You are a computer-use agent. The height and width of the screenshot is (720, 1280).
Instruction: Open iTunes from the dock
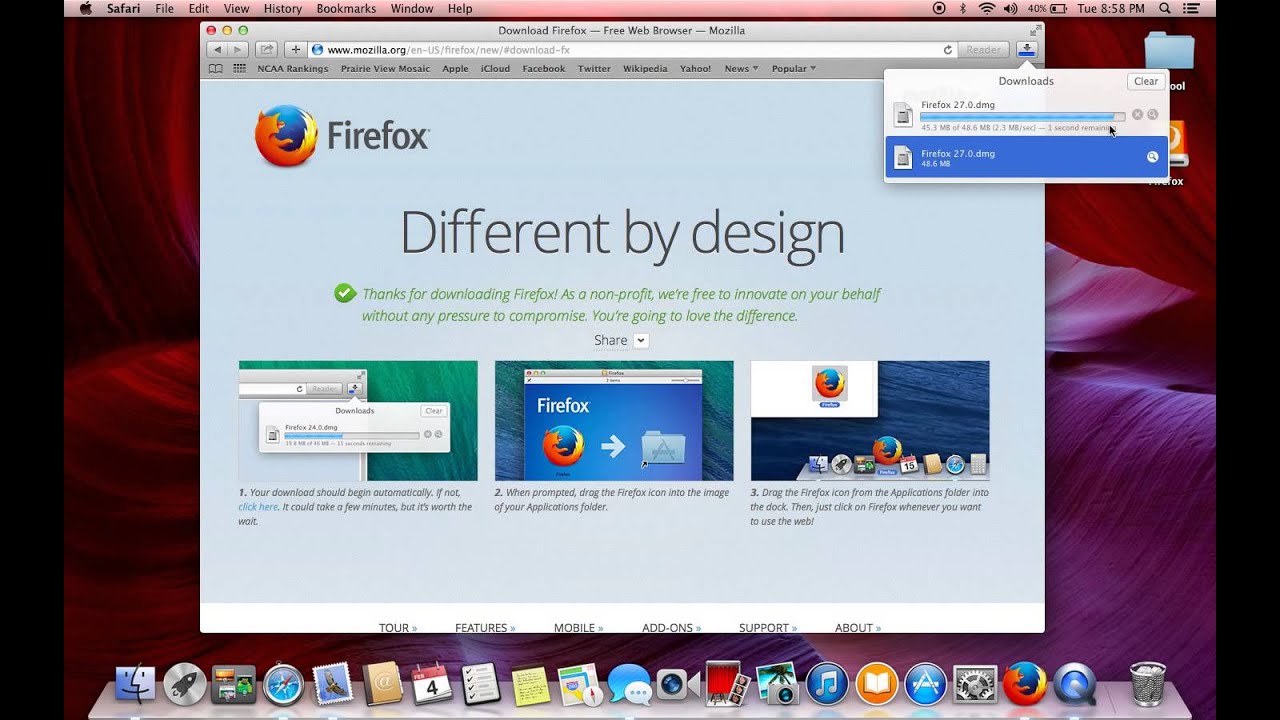point(827,684)
